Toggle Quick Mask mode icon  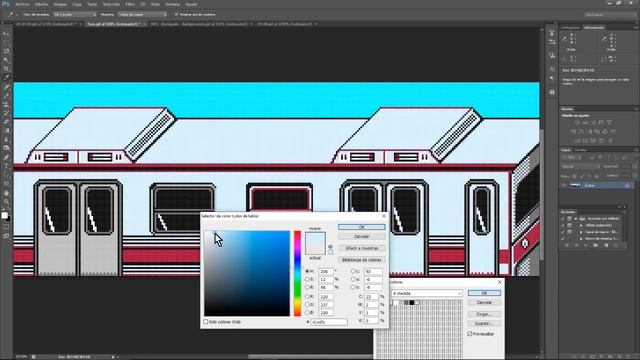pos(6,227)
